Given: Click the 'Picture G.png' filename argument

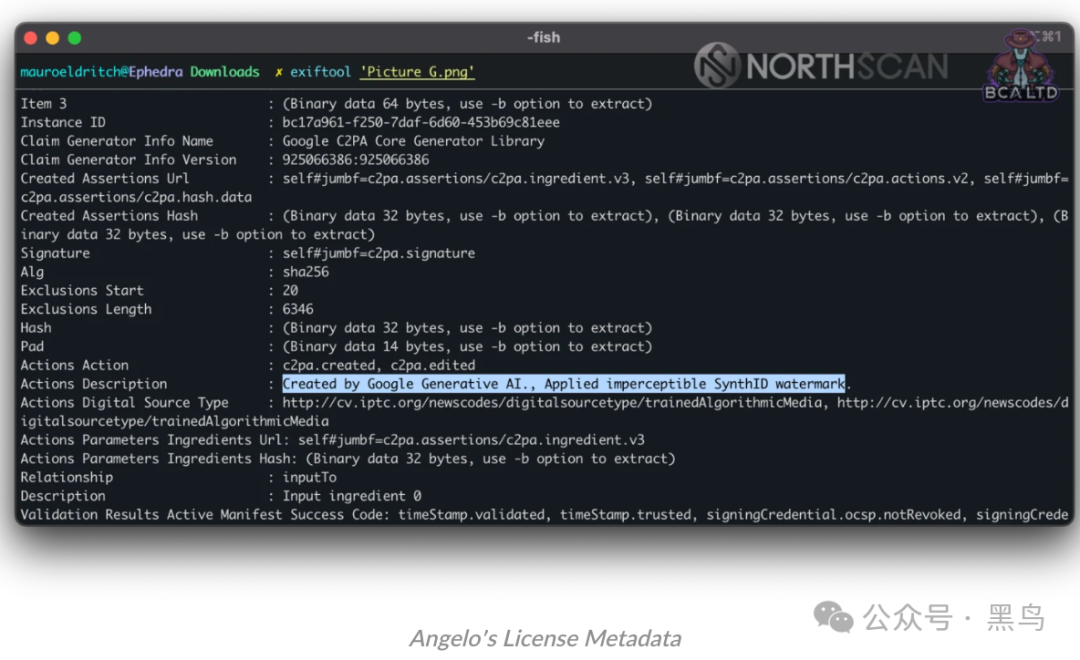Looking at the screenshot, I should (417, 72).
